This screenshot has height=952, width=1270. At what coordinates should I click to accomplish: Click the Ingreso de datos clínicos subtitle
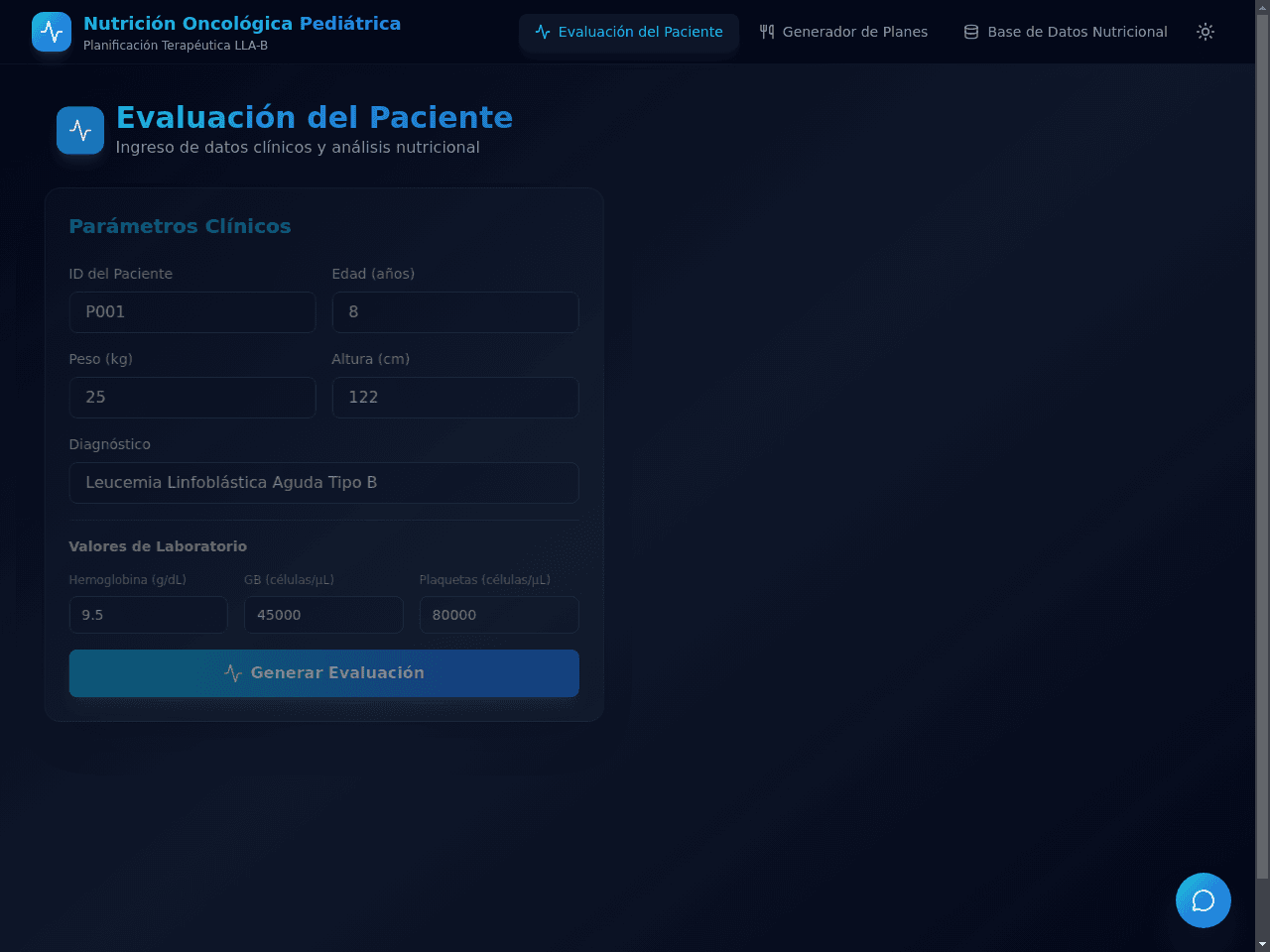298,148
